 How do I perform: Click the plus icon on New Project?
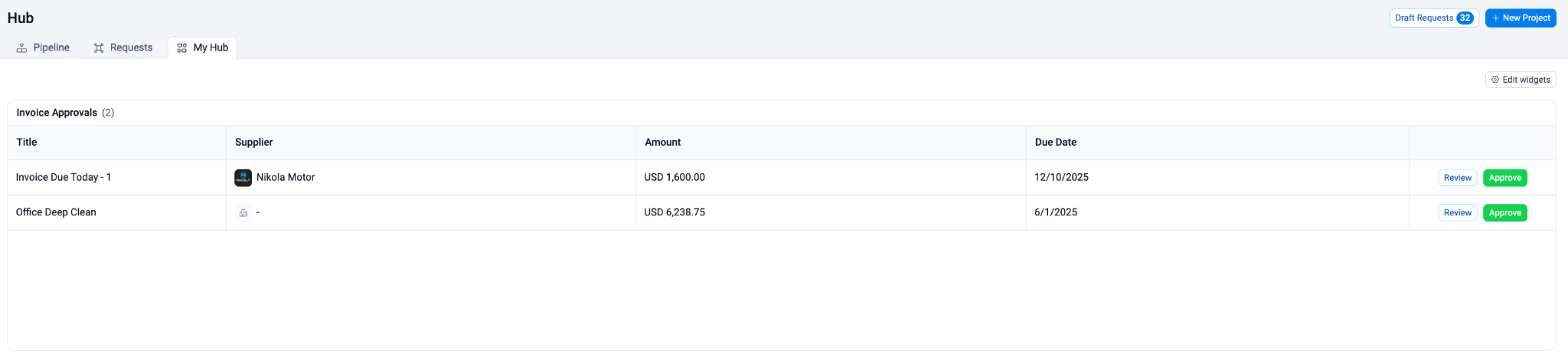click(1495, 18)
